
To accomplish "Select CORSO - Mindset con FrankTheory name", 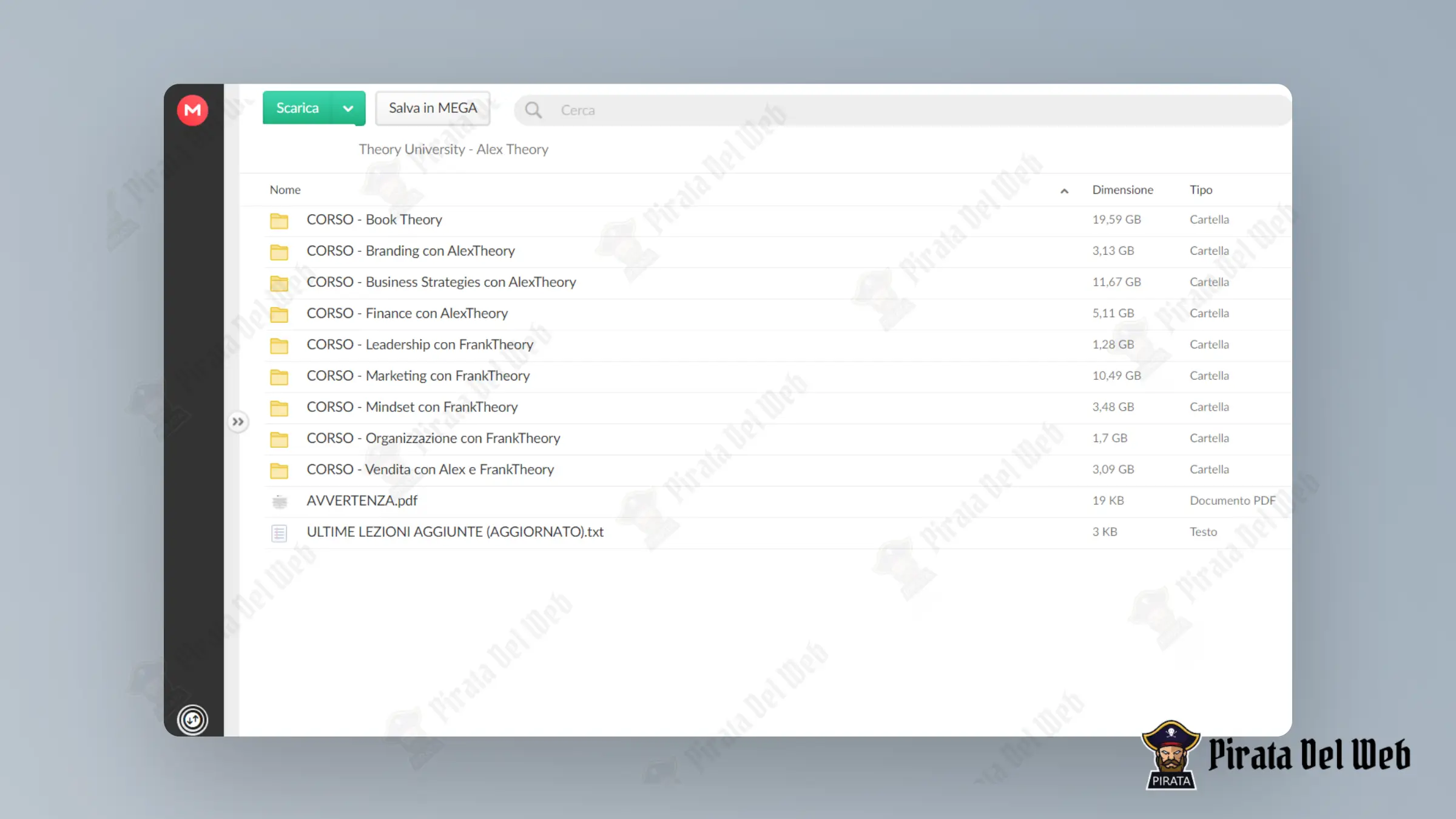I will [412, 407].
